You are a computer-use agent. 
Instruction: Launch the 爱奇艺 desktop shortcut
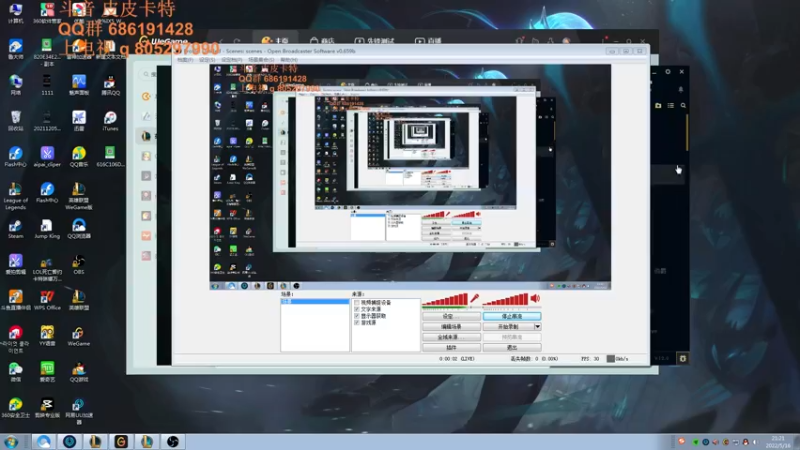47,372
